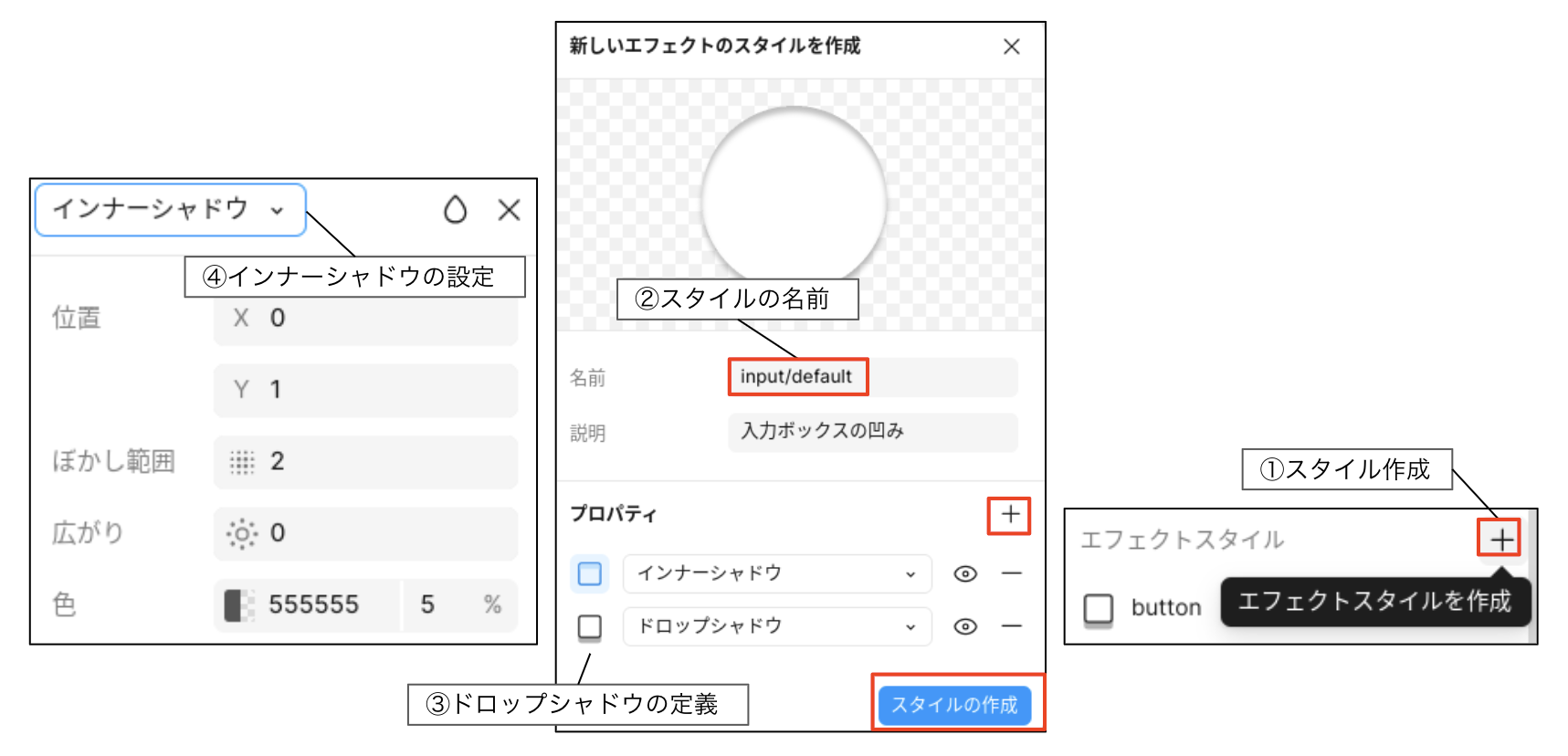The width and height of the screenshot is (1568, 756).
Task: Click the 名前 field containing input/default
Action: [872, 377]
